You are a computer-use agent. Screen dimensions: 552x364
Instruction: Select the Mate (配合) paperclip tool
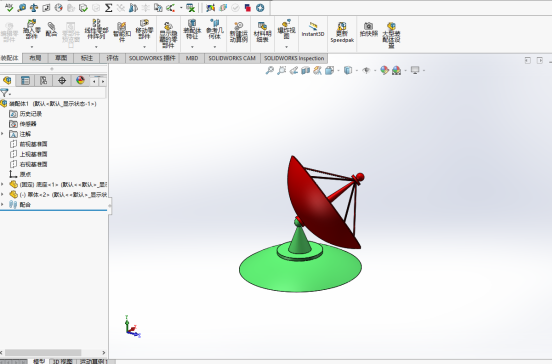click(x=51, y=29)
